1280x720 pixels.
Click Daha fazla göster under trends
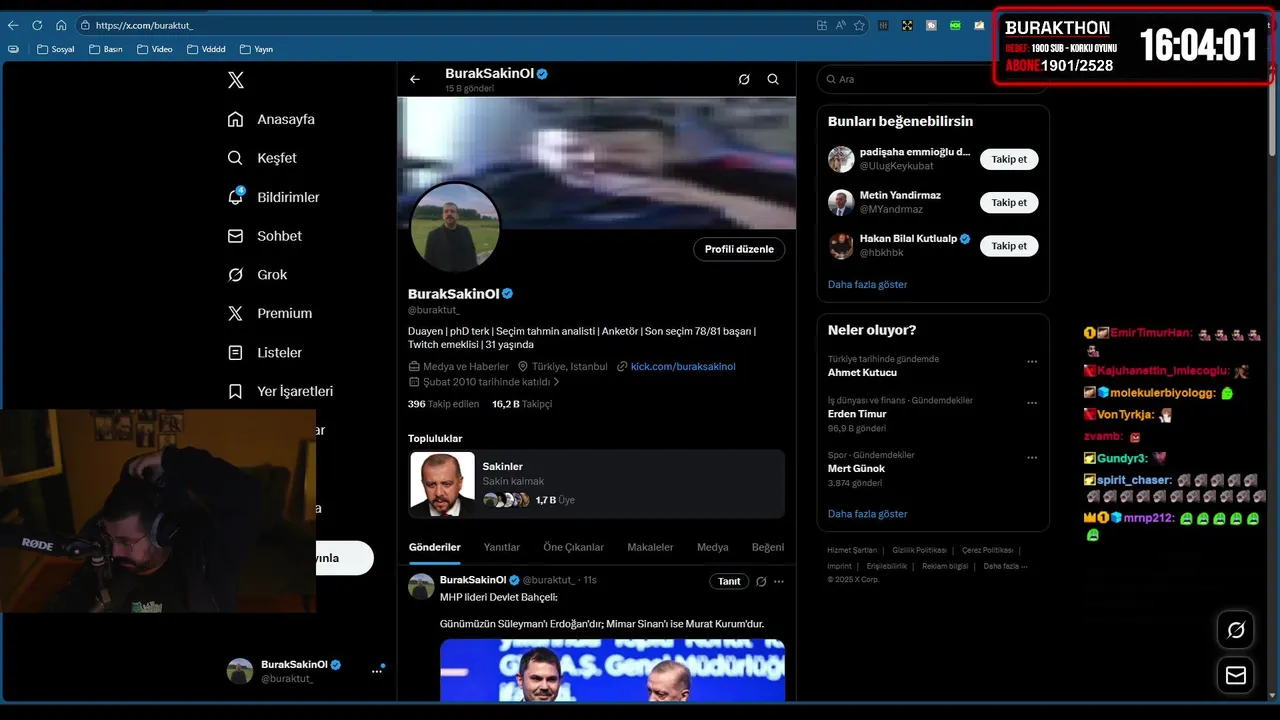click(x=867, y=513)
